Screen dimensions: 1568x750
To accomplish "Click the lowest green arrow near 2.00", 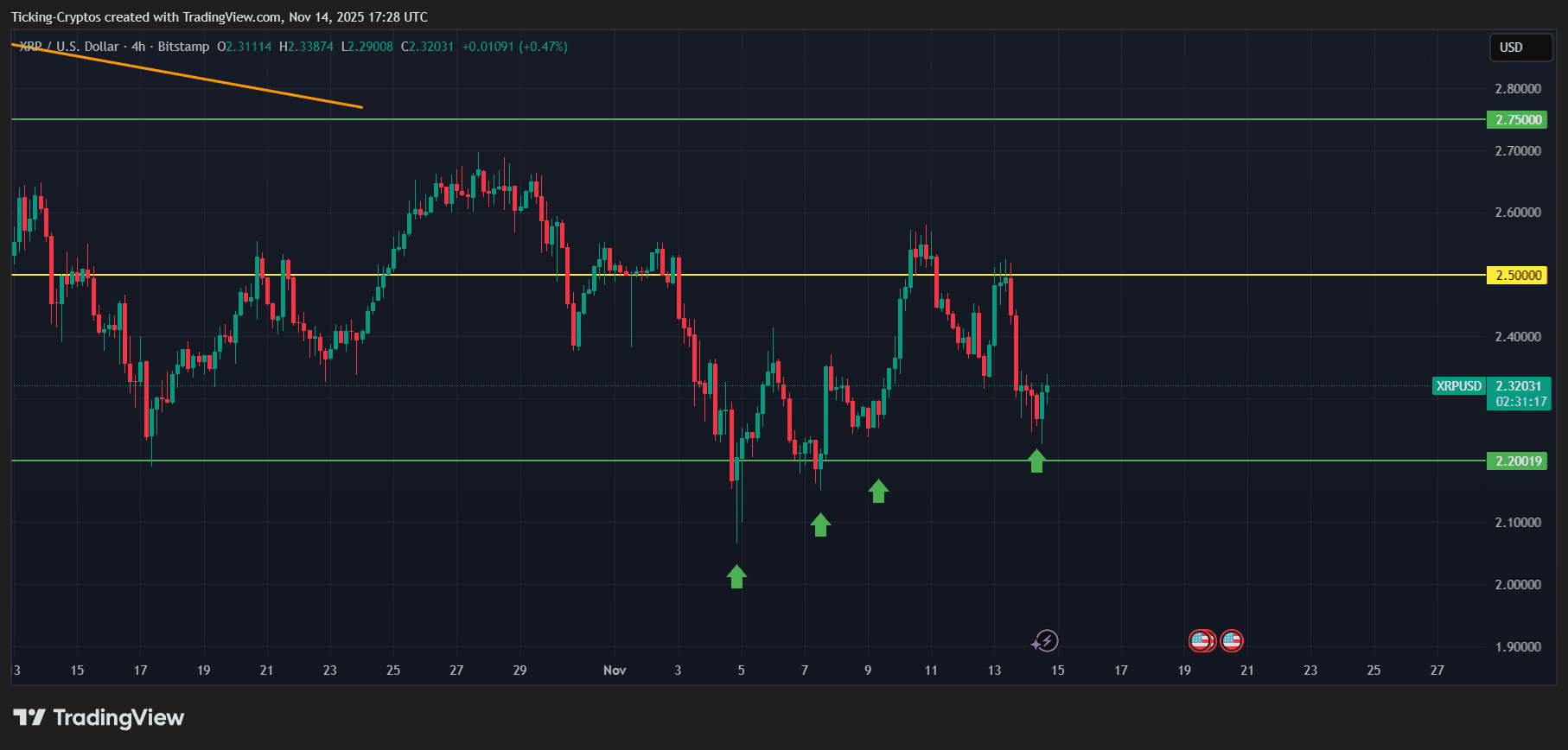I will coord(736,576).
